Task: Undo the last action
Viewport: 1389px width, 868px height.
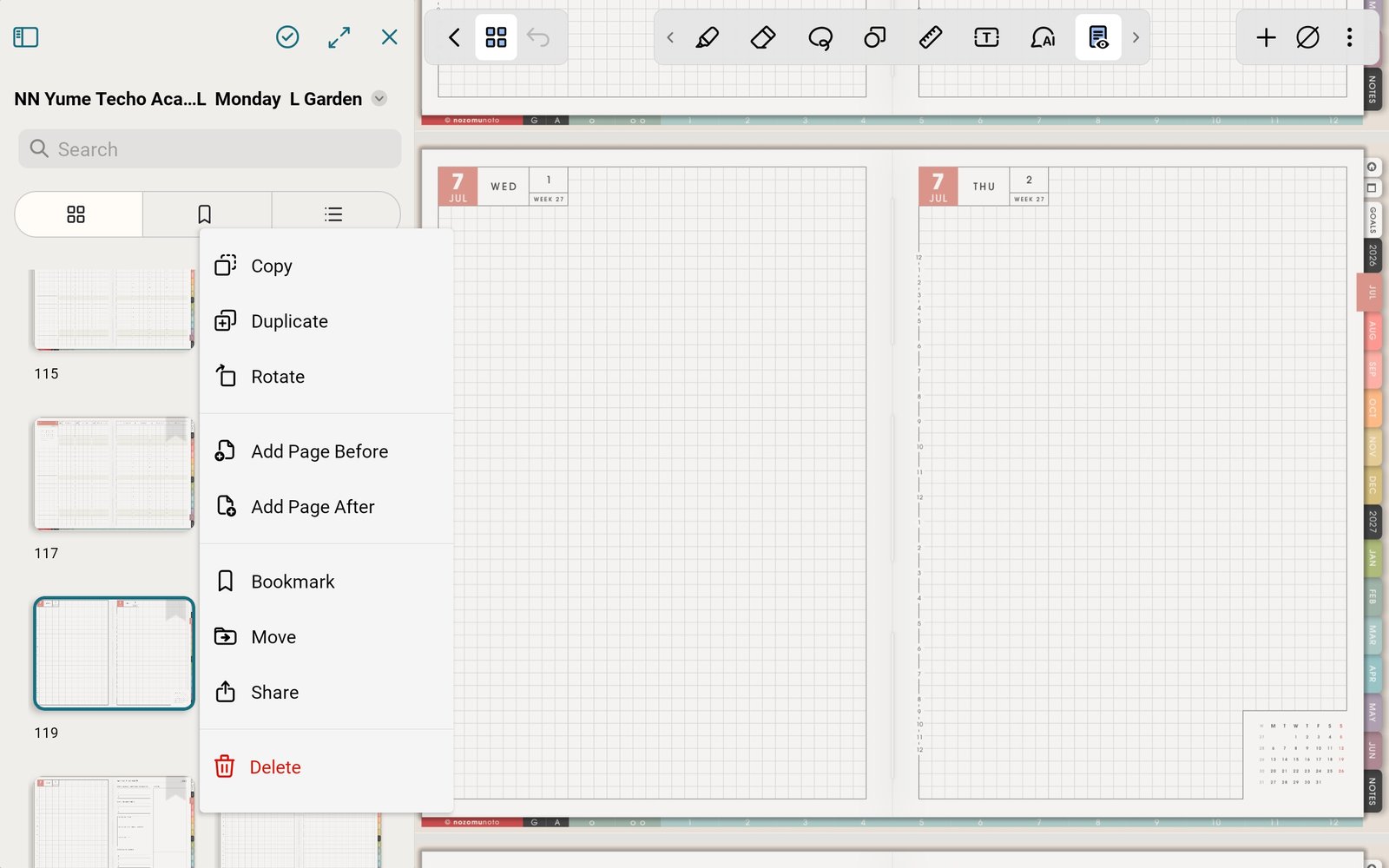Action: coord(538,37)
